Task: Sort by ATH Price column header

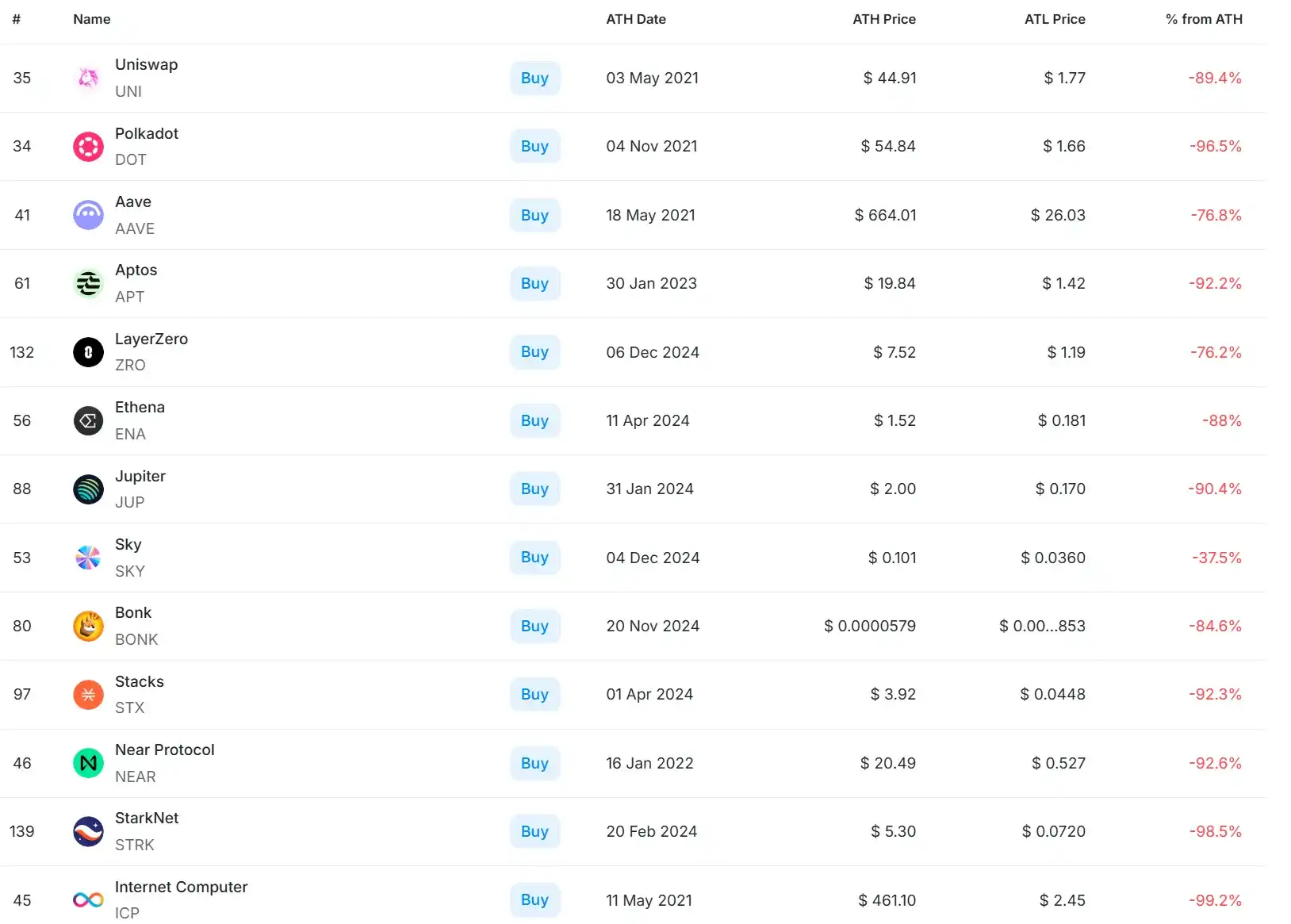Action: [883, 19]
